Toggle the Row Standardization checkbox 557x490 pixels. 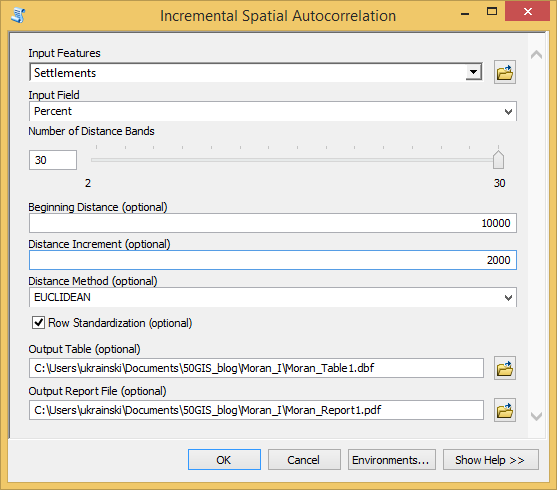[x=38, y=323]
